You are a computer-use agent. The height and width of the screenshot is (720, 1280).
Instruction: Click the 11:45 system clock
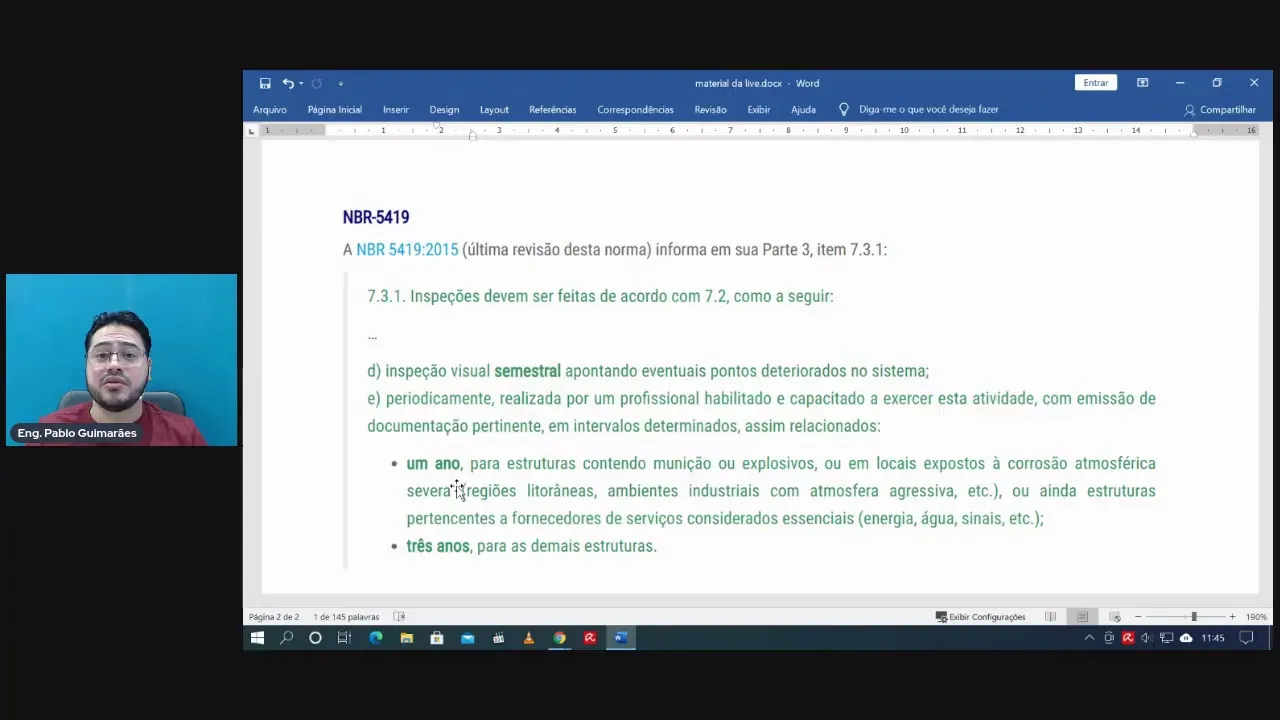[x=1213, y=638]
